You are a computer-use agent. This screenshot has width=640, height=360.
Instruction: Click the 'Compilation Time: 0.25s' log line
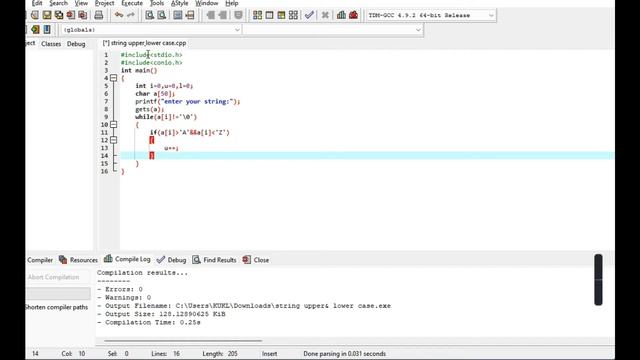tap(149, 322)
